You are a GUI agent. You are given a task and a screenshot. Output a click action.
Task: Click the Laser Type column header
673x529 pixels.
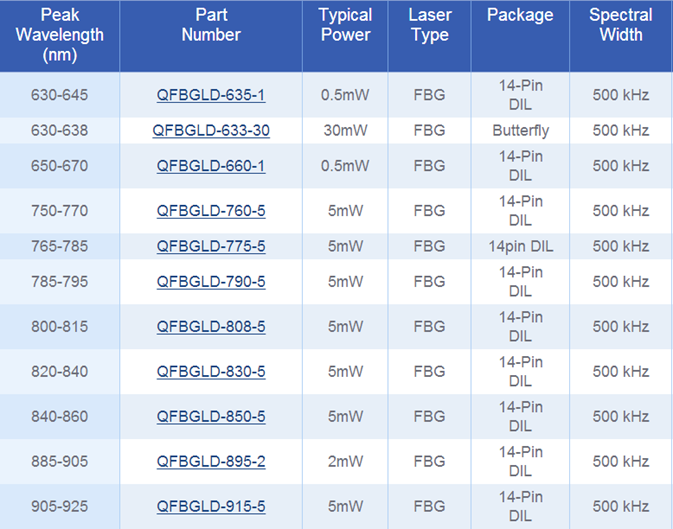pyautogui.click(x=431, y=25)
